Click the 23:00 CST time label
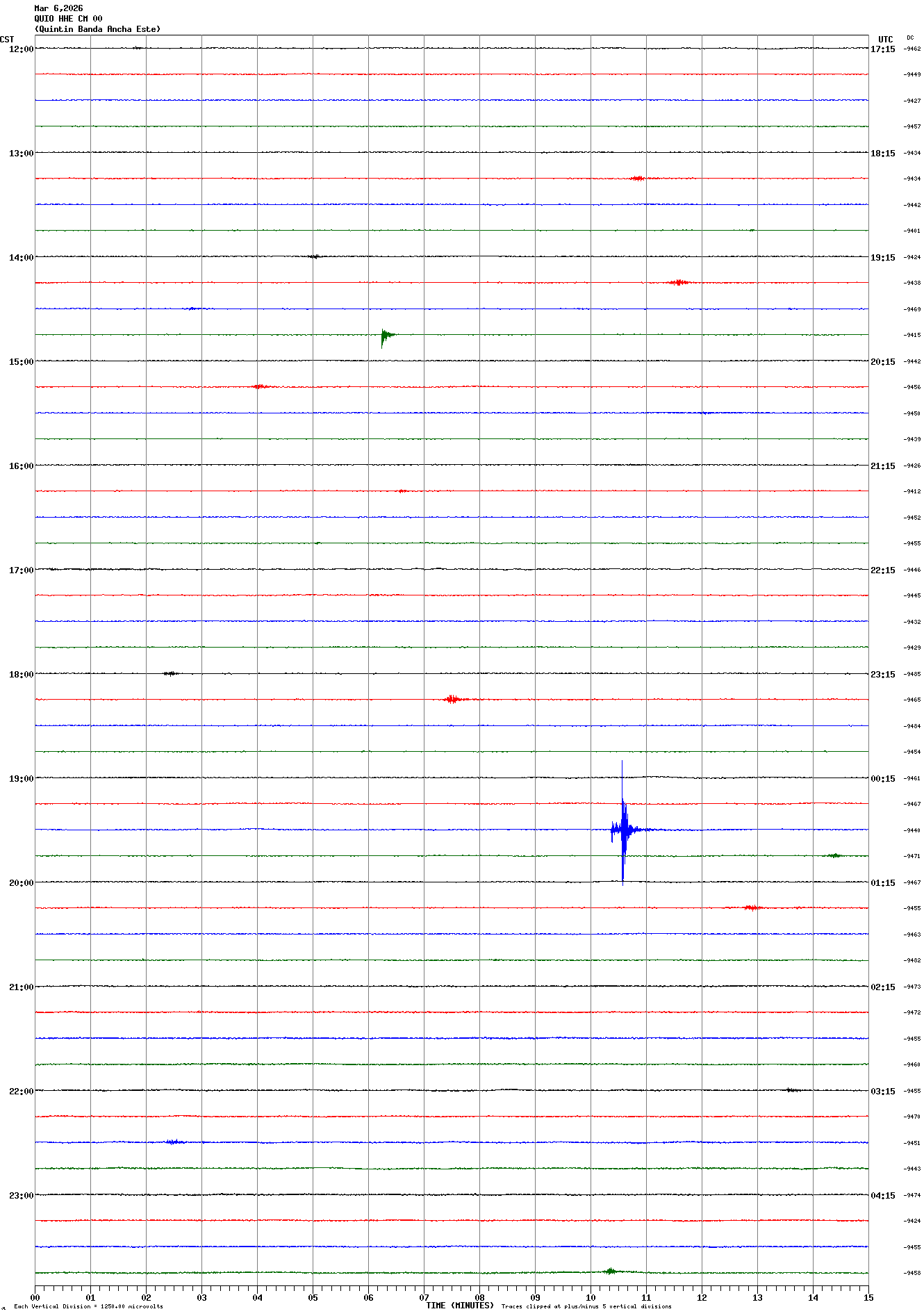 point(21,1196)
